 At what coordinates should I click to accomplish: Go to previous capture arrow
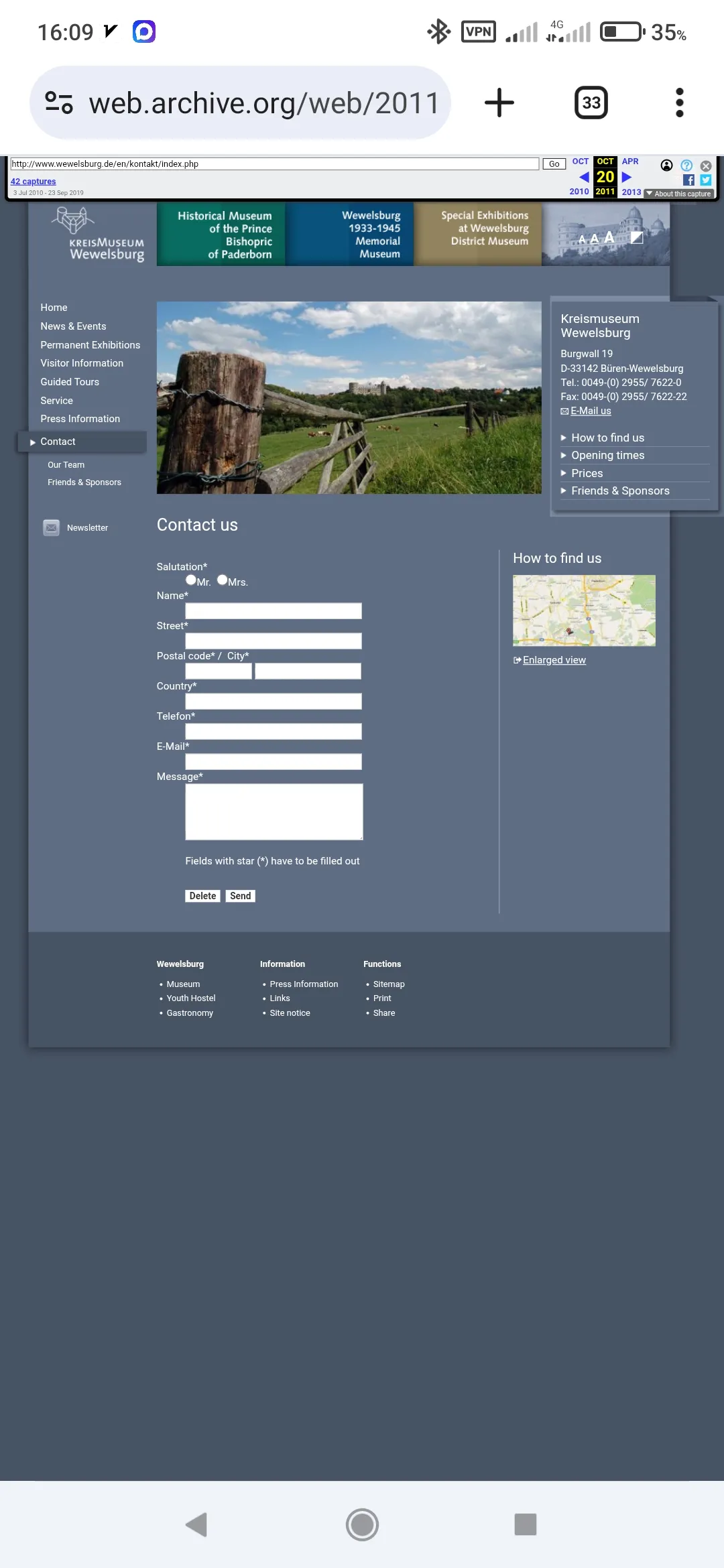(584, 178)
